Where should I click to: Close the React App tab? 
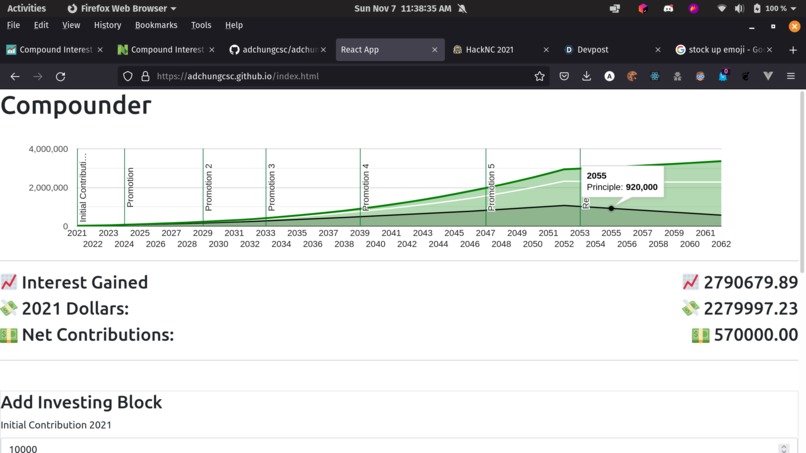click(x=434, y=50)
